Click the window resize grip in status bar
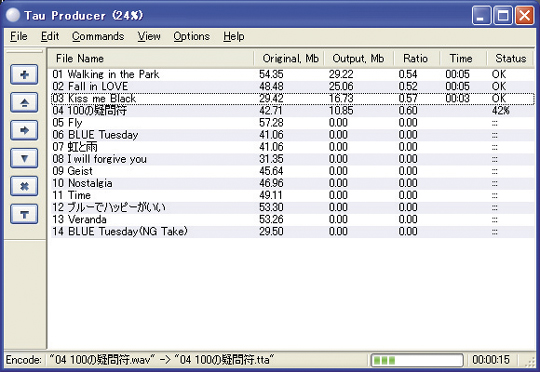Screen dimensions: 540x372 tap(530, 361)
